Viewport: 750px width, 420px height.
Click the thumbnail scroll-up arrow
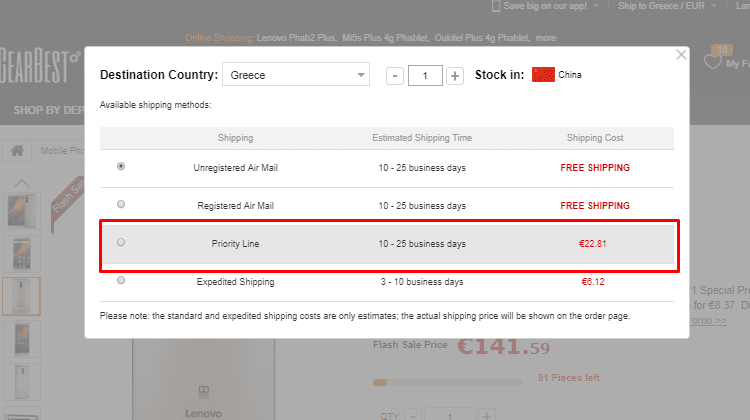21,183
